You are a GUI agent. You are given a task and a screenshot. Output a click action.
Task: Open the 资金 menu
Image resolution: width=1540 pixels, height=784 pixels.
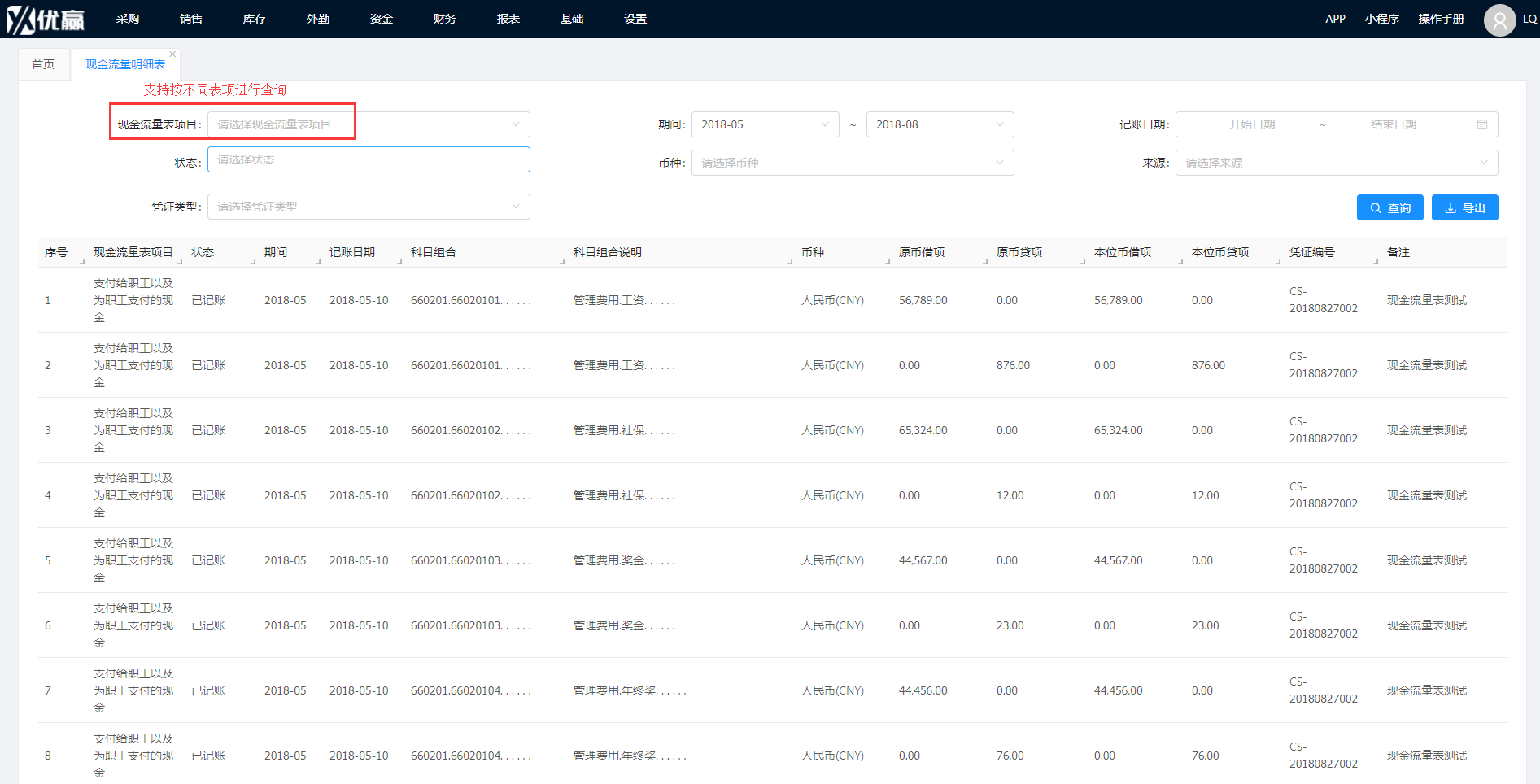382,19
